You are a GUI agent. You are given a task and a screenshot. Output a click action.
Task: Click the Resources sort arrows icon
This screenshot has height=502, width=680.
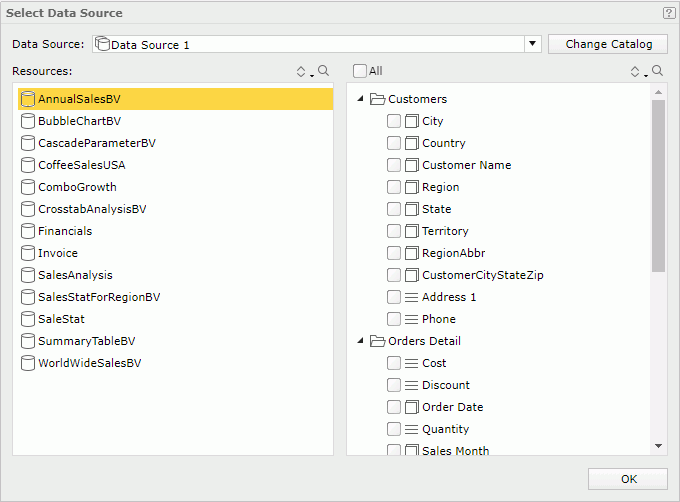tap(301, 72)
